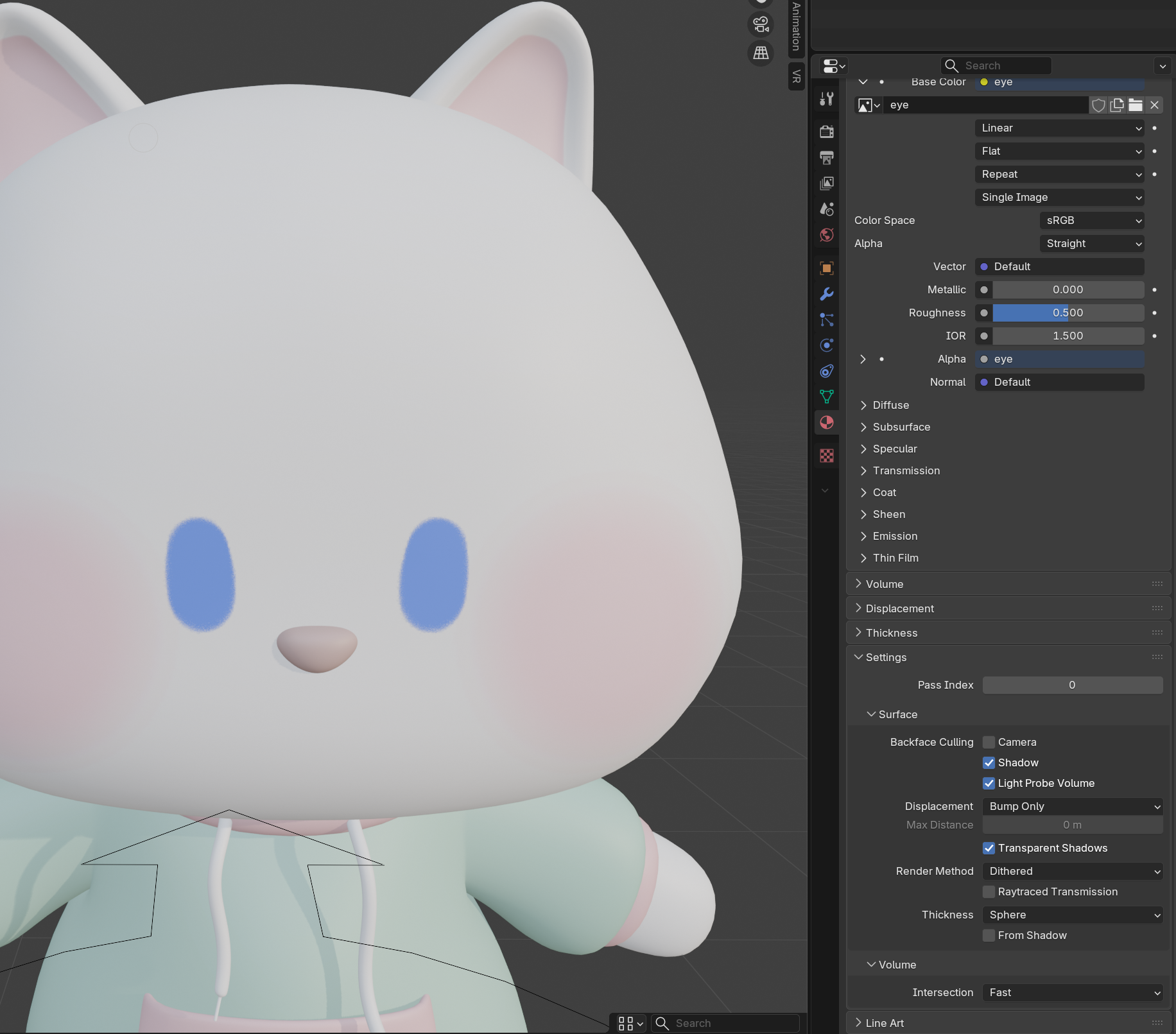
Task: Open the Output properties tab
Action: click(x=827, y=158)
